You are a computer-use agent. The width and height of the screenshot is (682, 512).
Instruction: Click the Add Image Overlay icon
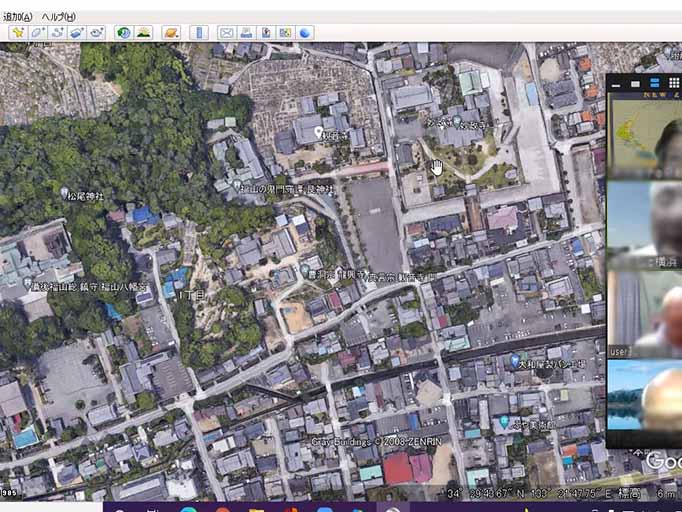click(77, 32)
